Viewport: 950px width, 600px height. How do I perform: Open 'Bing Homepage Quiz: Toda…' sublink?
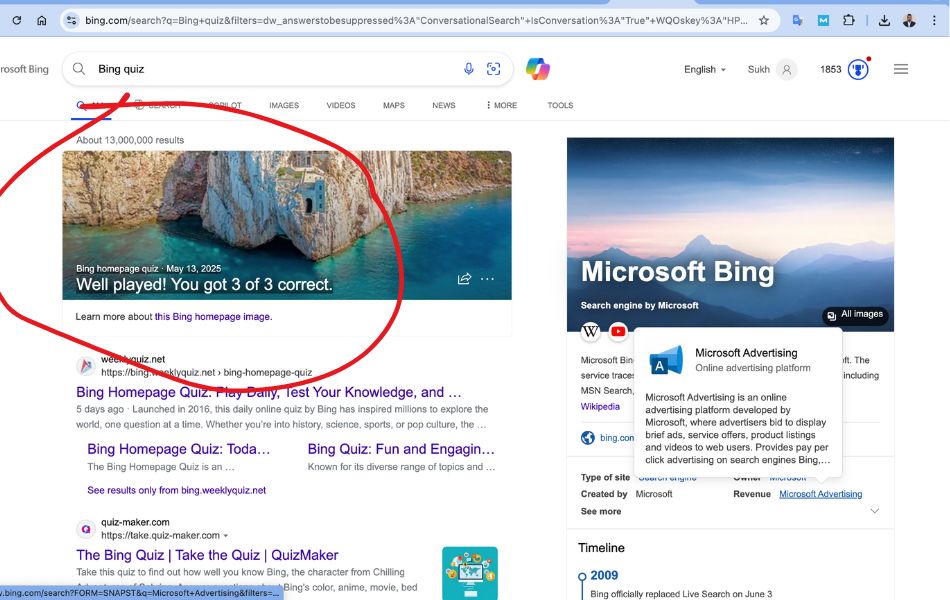tap(179, 449)
